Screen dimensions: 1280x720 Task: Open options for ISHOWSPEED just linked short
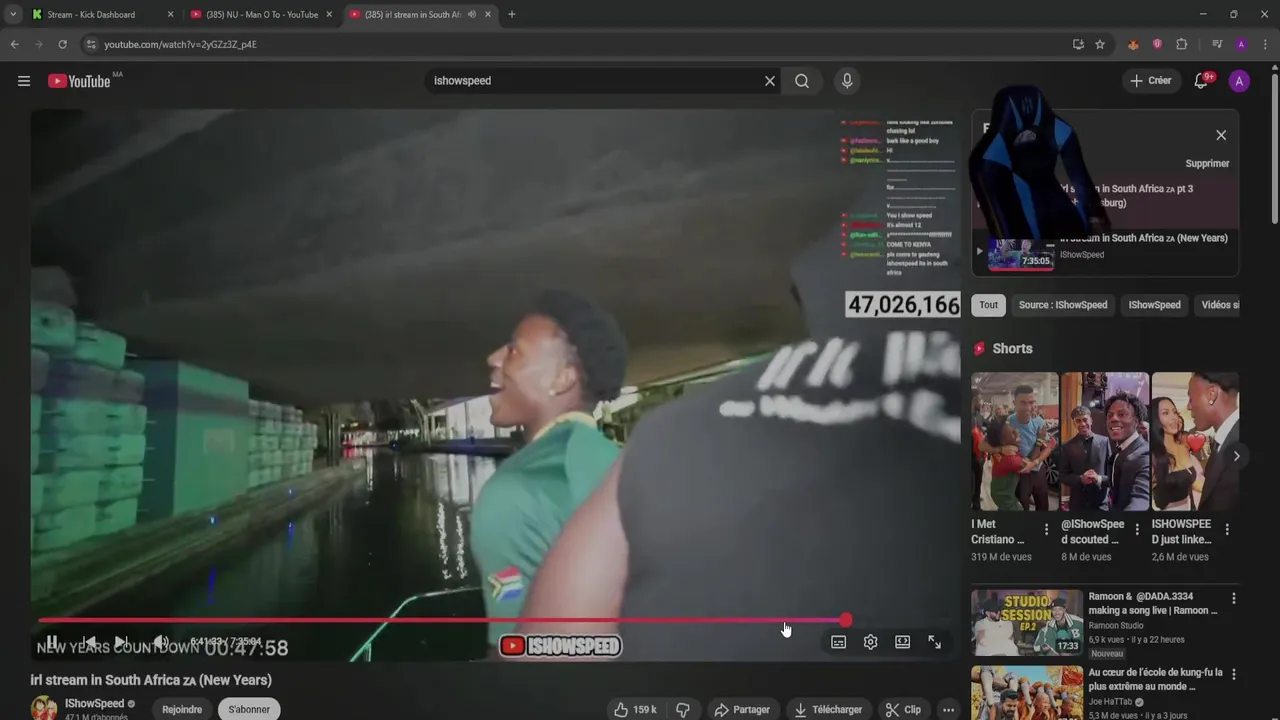pos(1227,529)
